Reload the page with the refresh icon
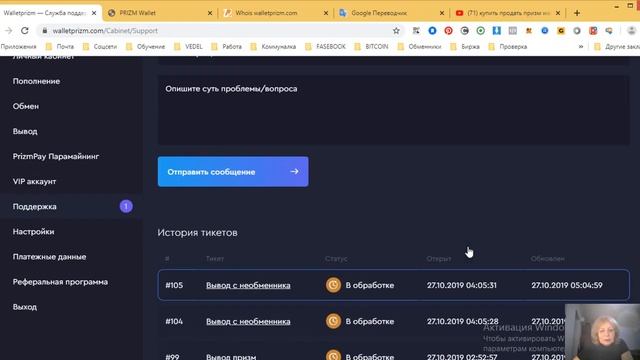640x360 pixels. (25, 31)
